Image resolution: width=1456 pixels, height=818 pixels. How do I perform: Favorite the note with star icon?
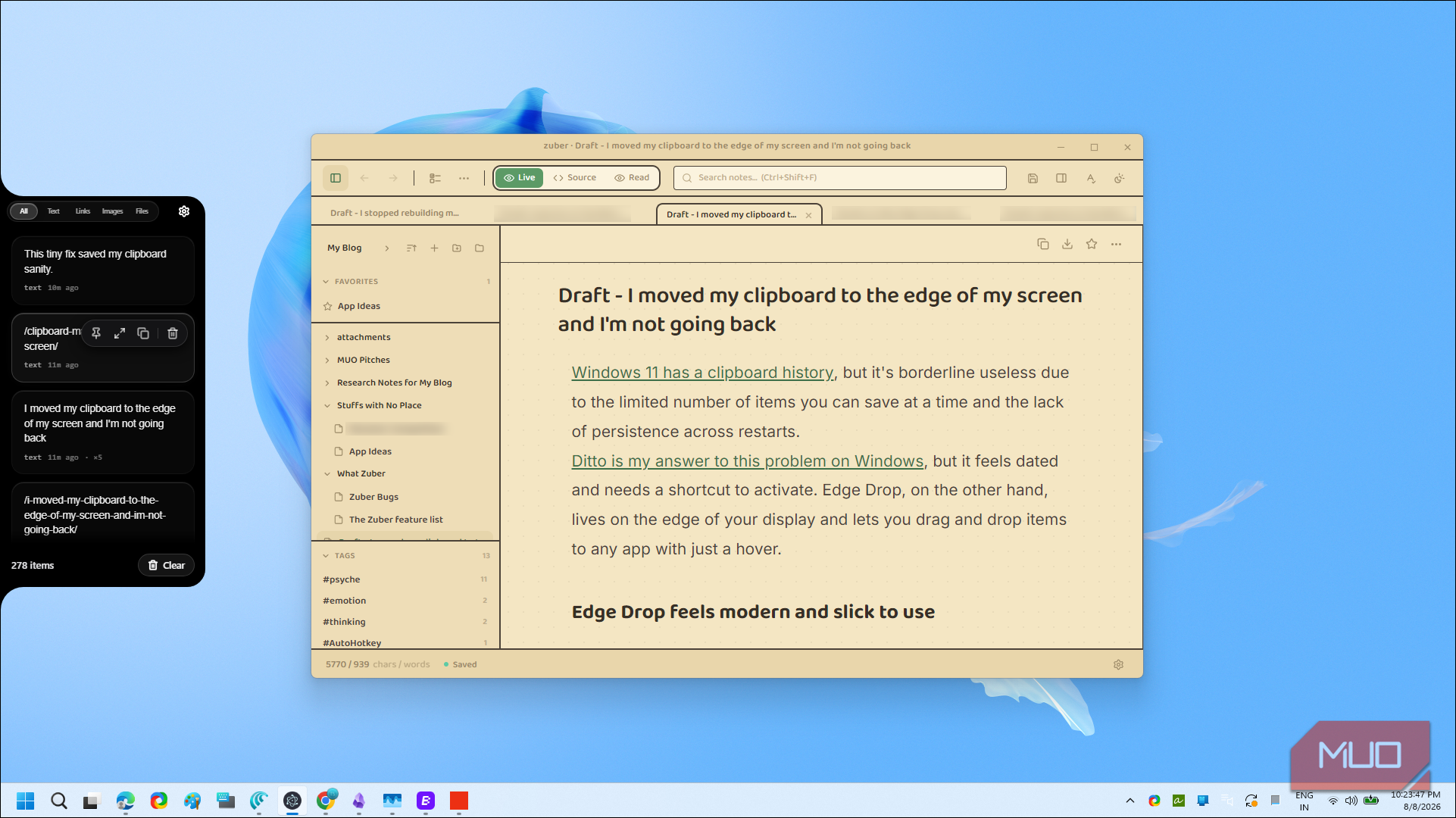(1092, 244)
